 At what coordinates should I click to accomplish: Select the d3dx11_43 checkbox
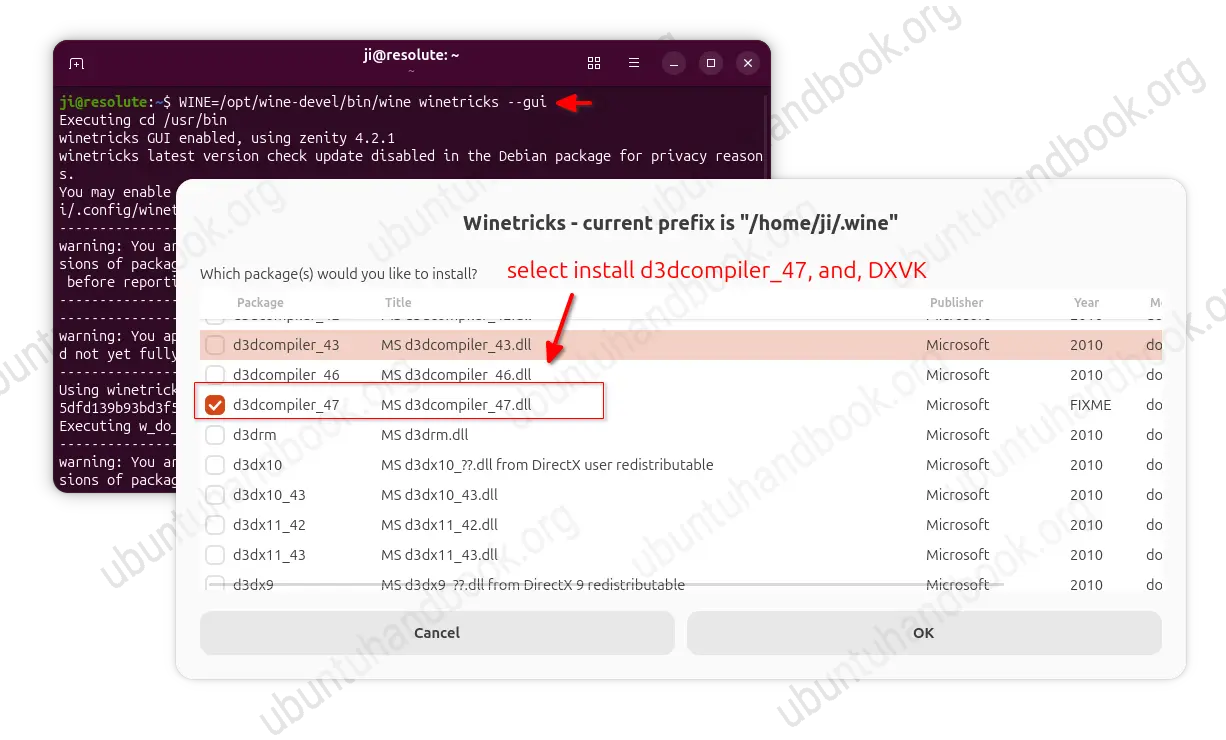click(x=215, y=555)
